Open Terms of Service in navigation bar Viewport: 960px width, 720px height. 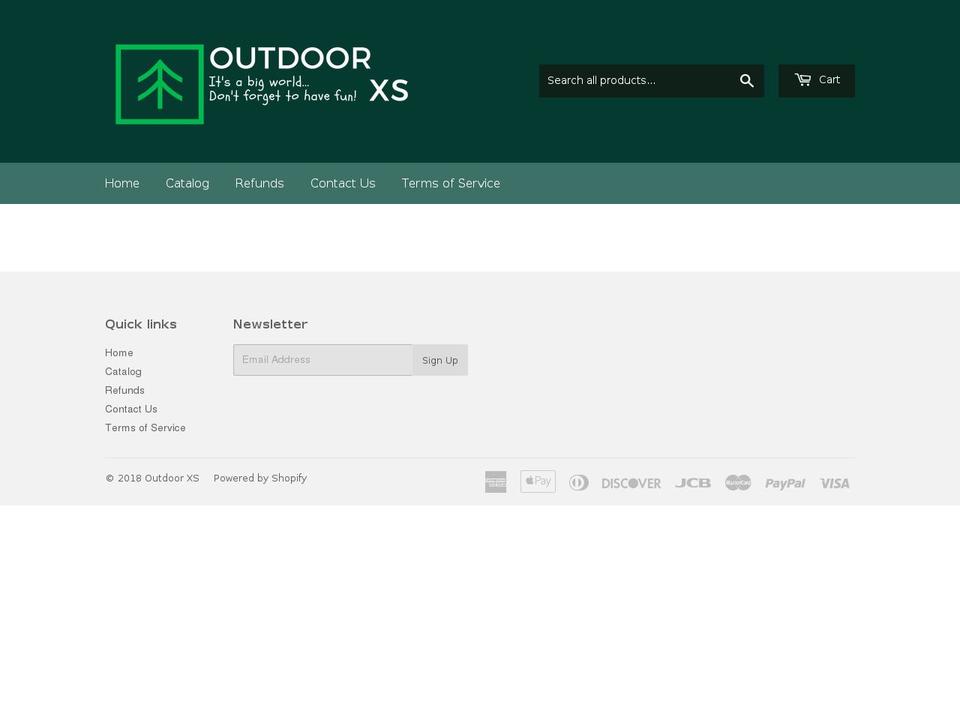(451, 183)
